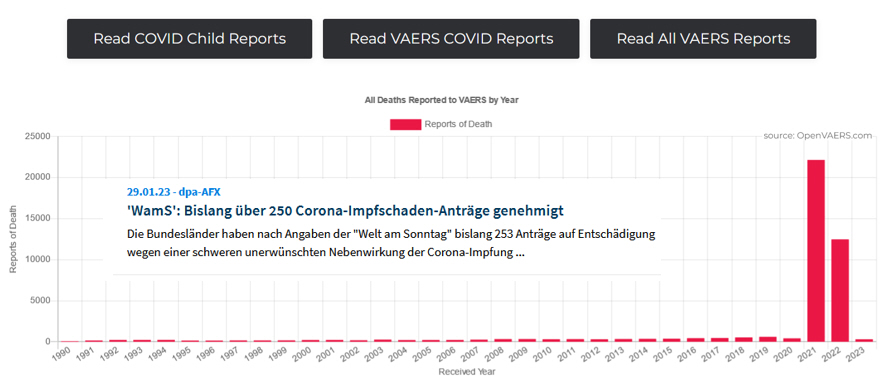Click the 'source: OpenVAERS.com' text
887x377 pixels.
pos(817,136)
